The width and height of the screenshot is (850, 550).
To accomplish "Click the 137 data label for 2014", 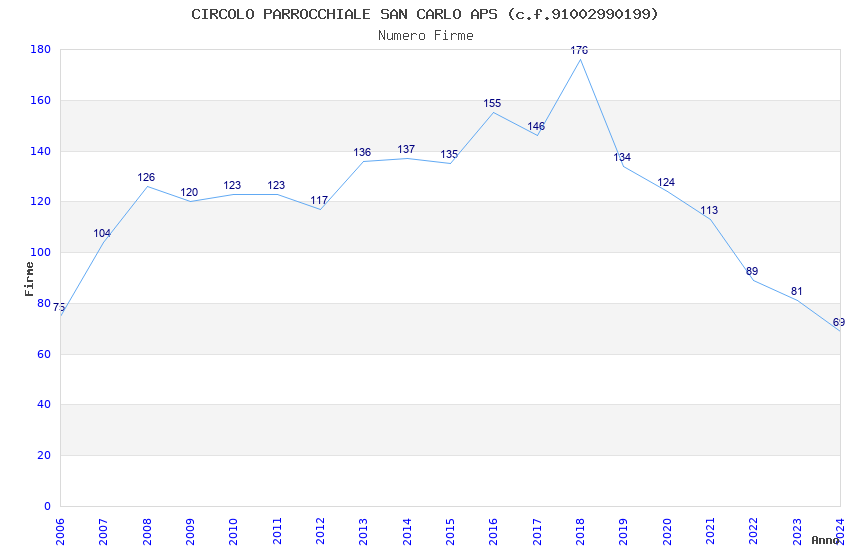I will 406,149.
